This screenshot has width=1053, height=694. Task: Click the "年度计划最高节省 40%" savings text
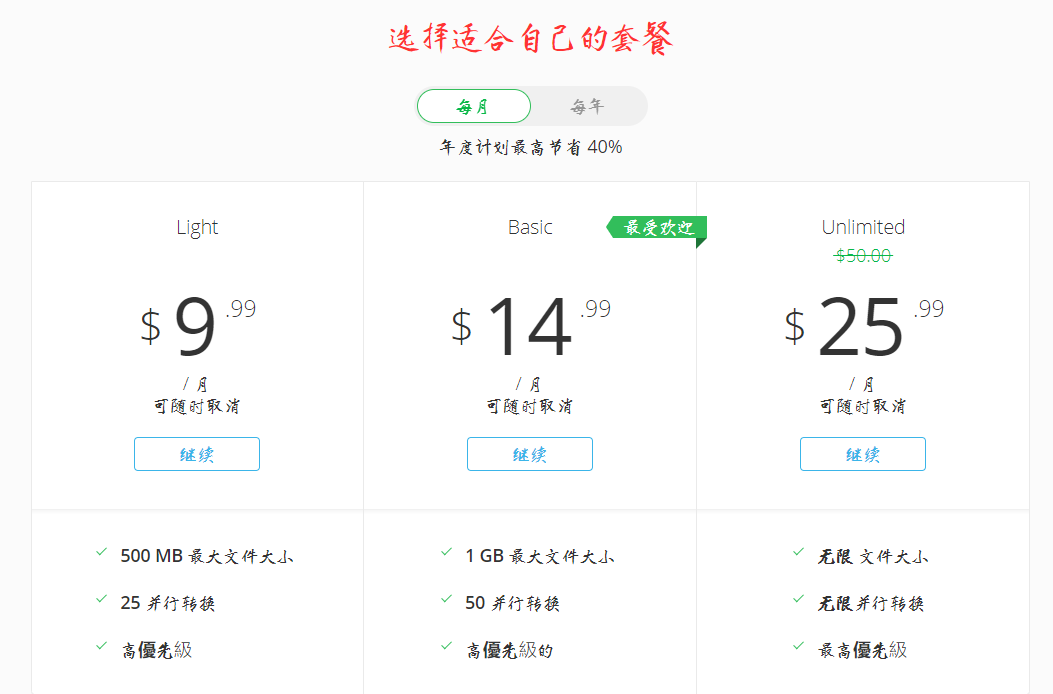(531, 146)
